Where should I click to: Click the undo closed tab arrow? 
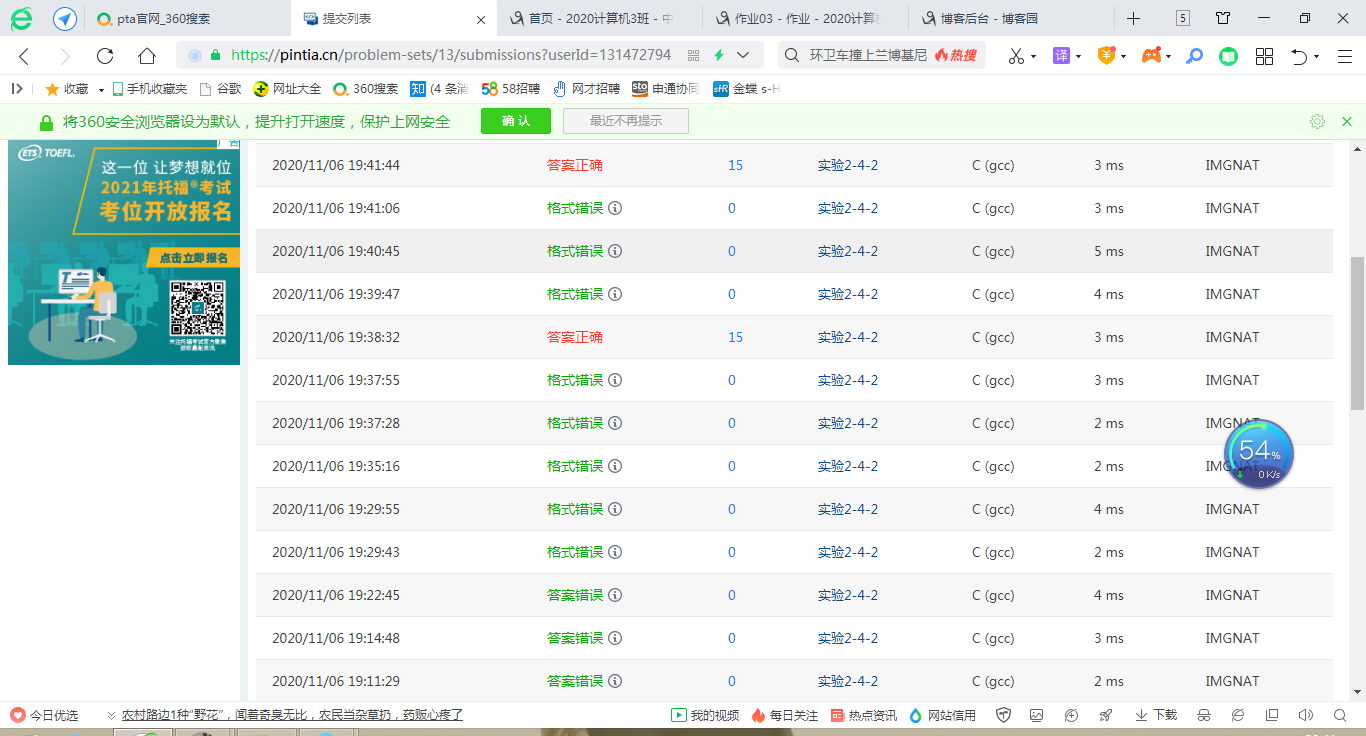click(1299, 56)
